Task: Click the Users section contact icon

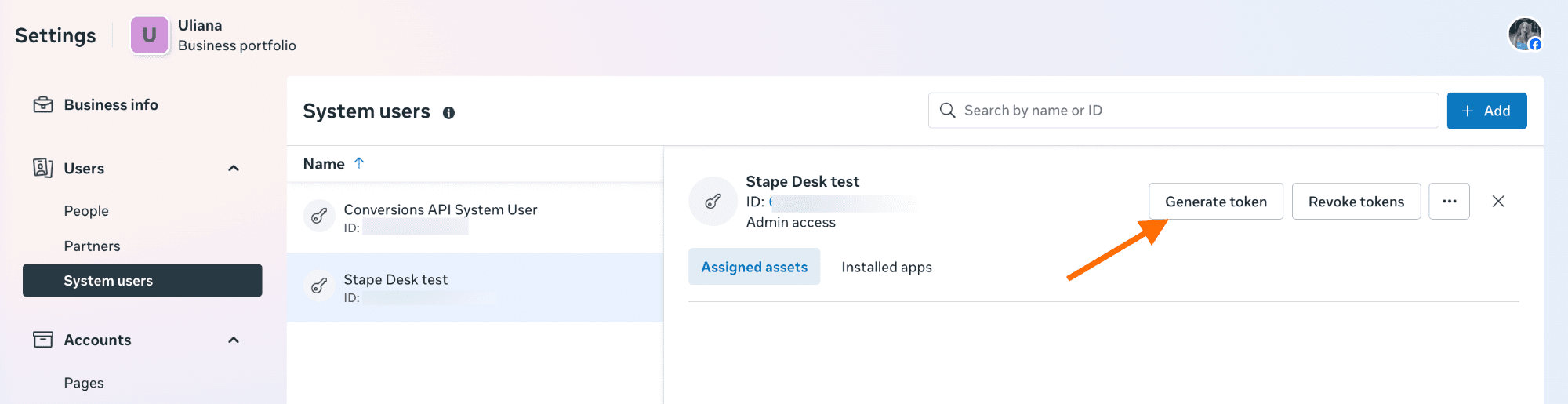Action: (x=43, y=168)
